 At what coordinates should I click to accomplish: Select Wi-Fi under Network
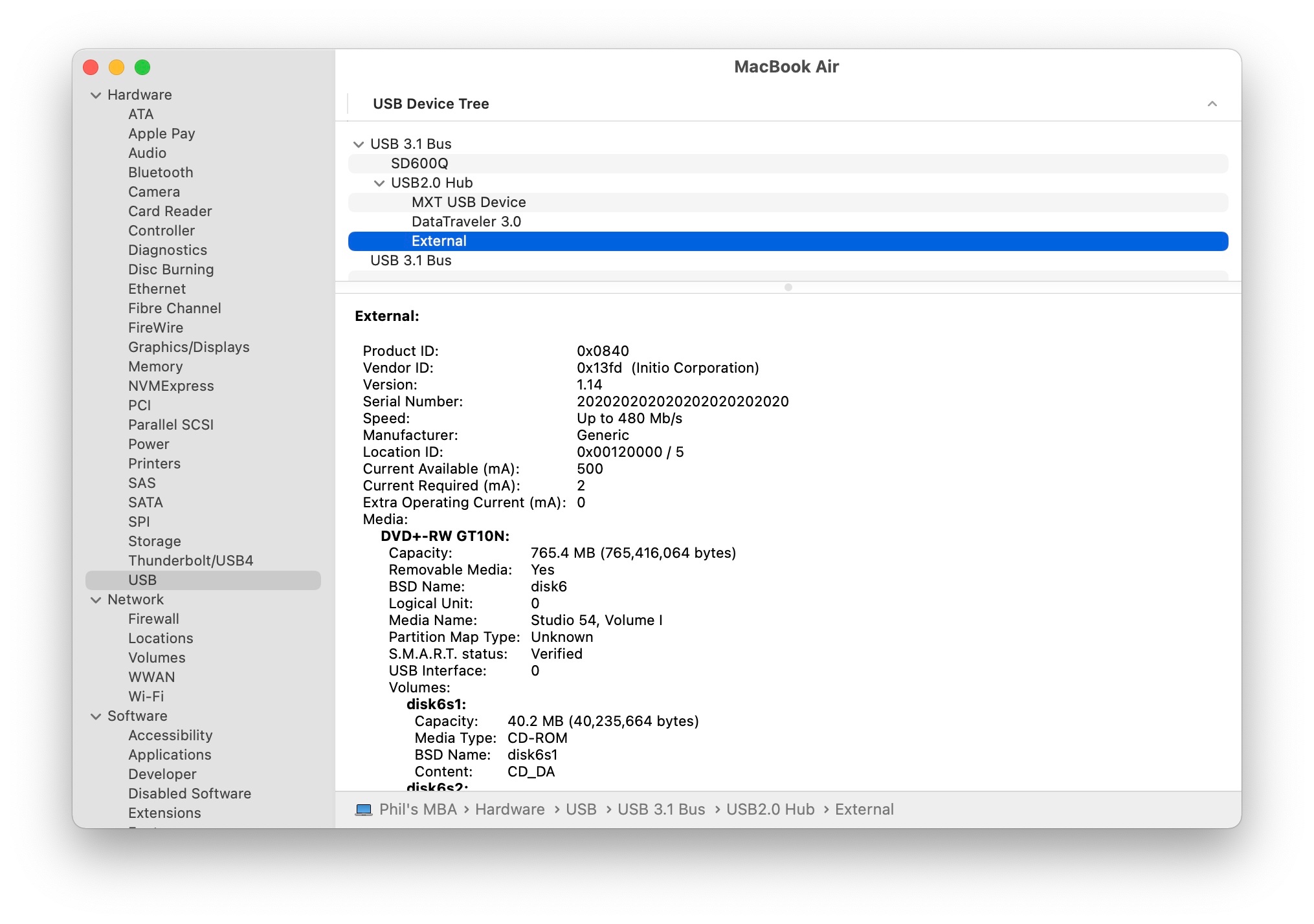pos(146,697)
